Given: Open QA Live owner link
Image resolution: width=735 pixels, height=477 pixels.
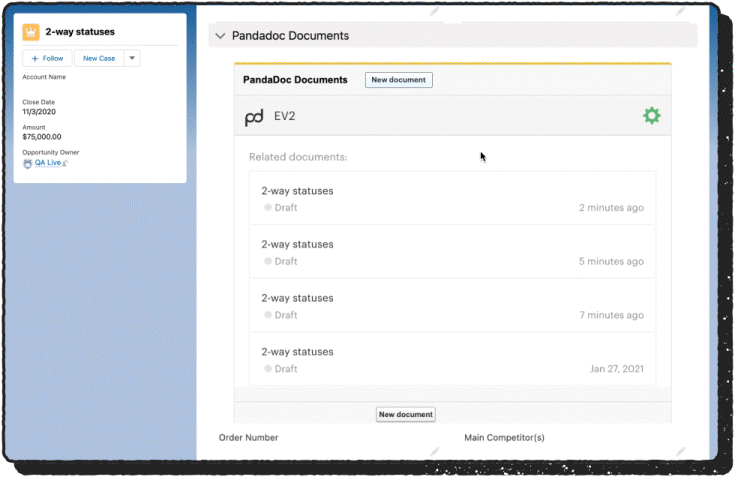Looking at the screenshot, I should pyautogui.click(x=48, y=163).
